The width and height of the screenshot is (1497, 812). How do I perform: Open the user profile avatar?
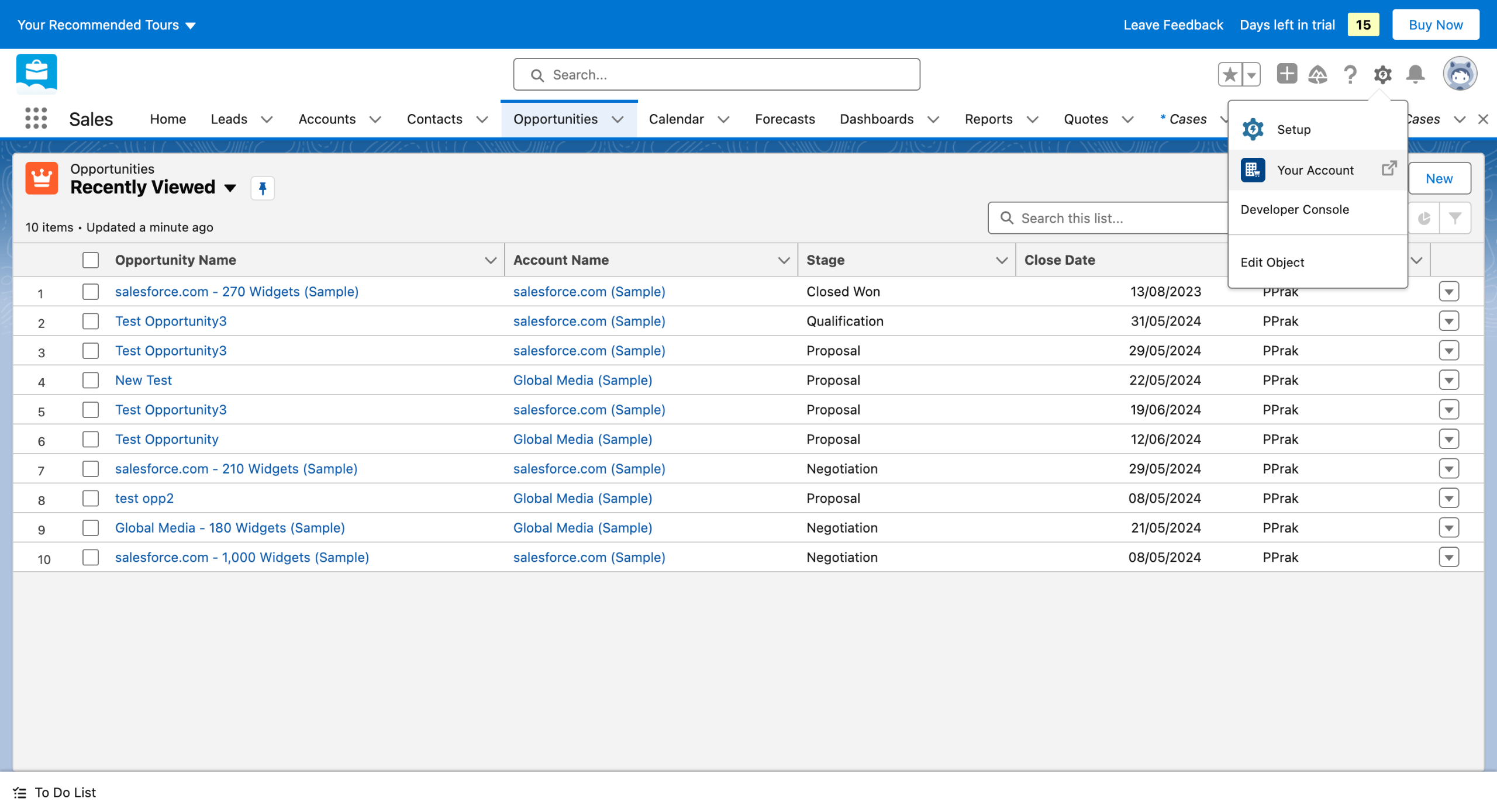coord(1460,74)
